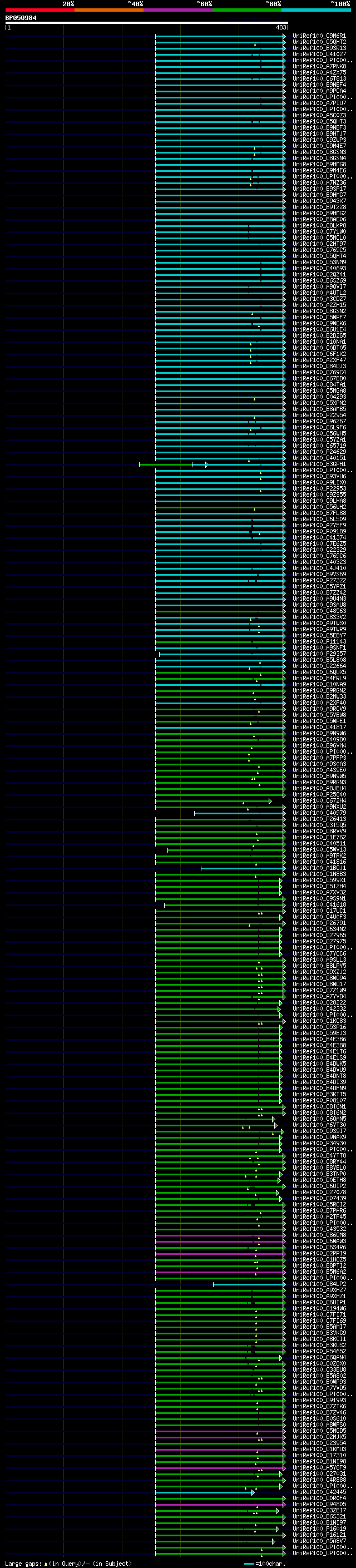The image size is (356, 1568).
Task: Click the 'Large gaps' legend text
Action: pos(24,1563)
